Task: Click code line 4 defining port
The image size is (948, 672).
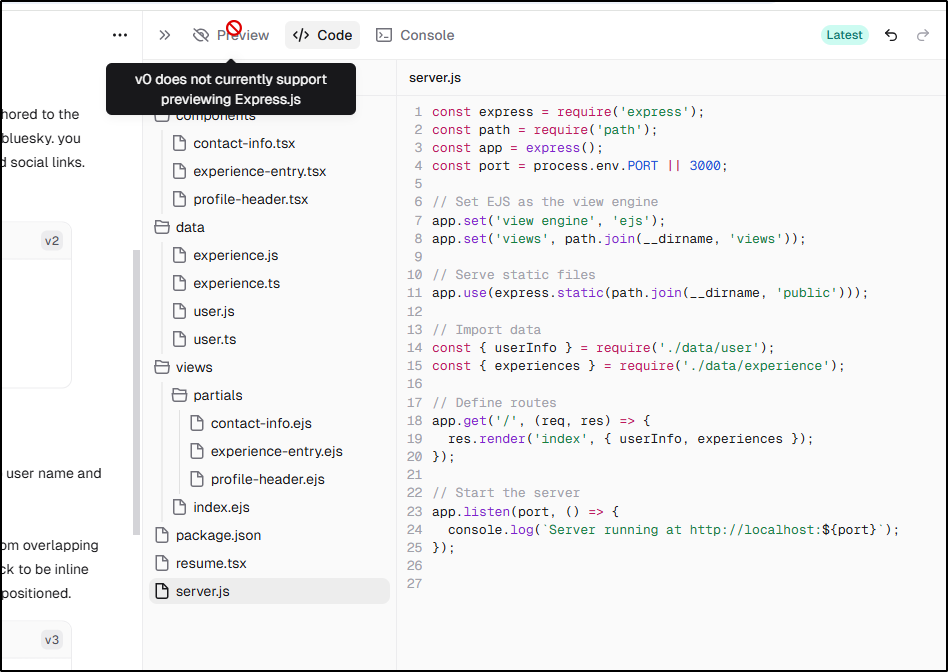Action: point(579,166)
